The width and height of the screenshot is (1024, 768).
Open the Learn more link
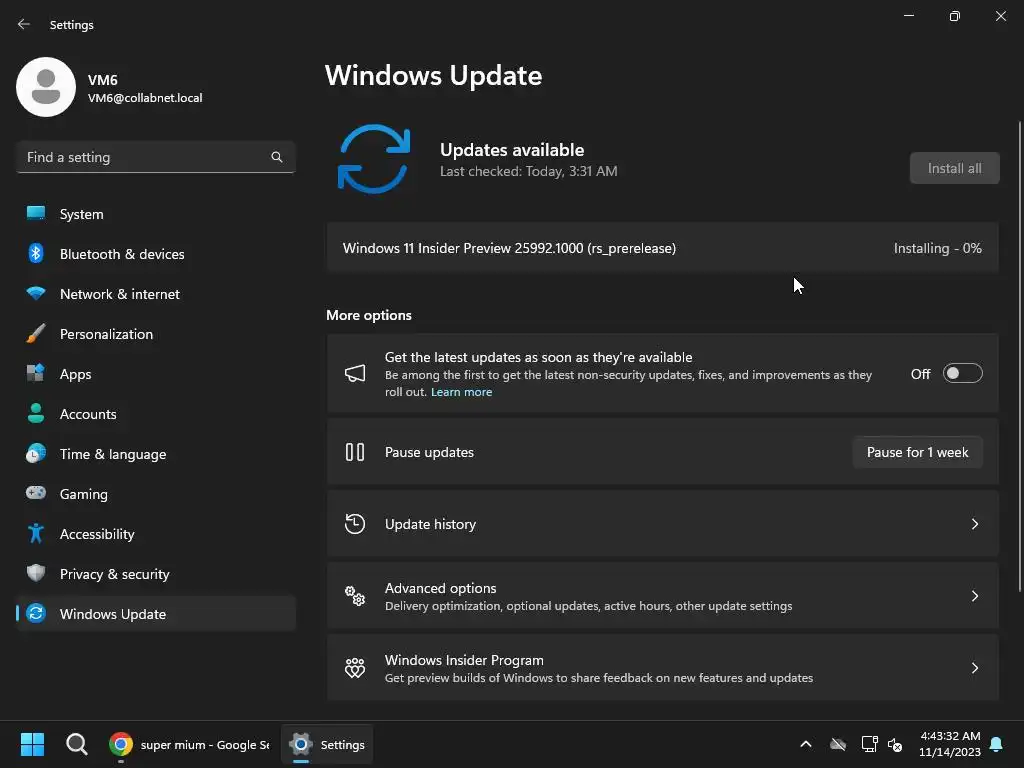[461, 392]
